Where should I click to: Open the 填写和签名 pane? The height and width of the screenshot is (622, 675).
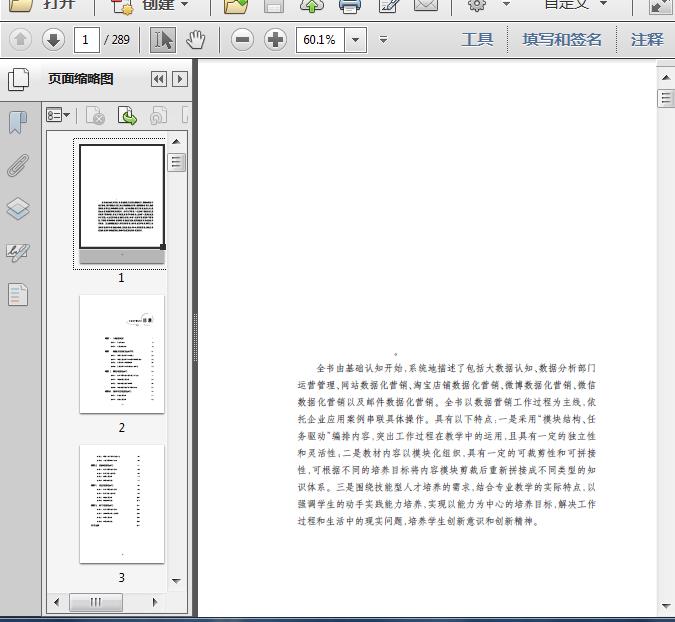(562, 40)
